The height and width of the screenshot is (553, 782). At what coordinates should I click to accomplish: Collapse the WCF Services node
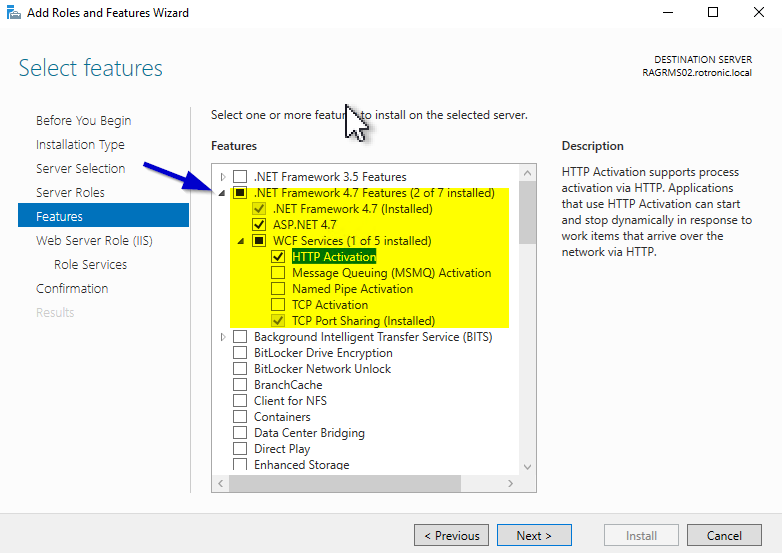pos(241,241)
